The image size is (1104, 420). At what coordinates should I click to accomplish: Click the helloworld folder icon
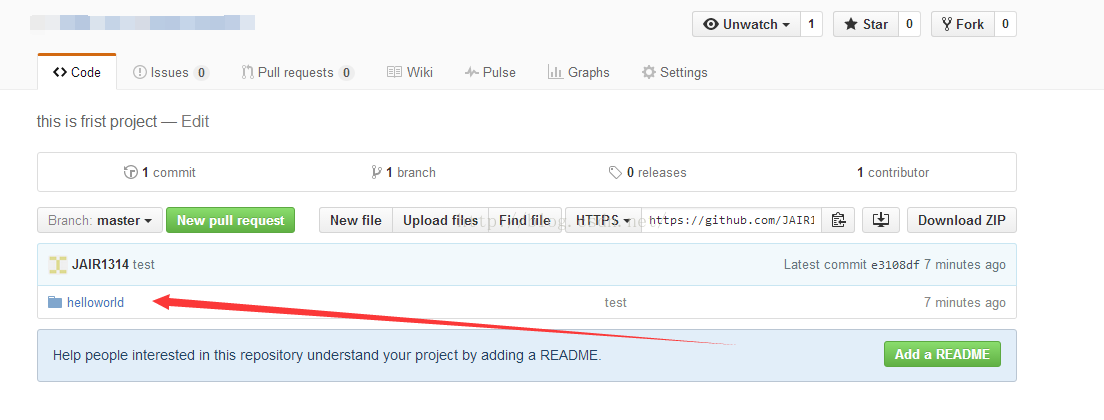(55, 303)
